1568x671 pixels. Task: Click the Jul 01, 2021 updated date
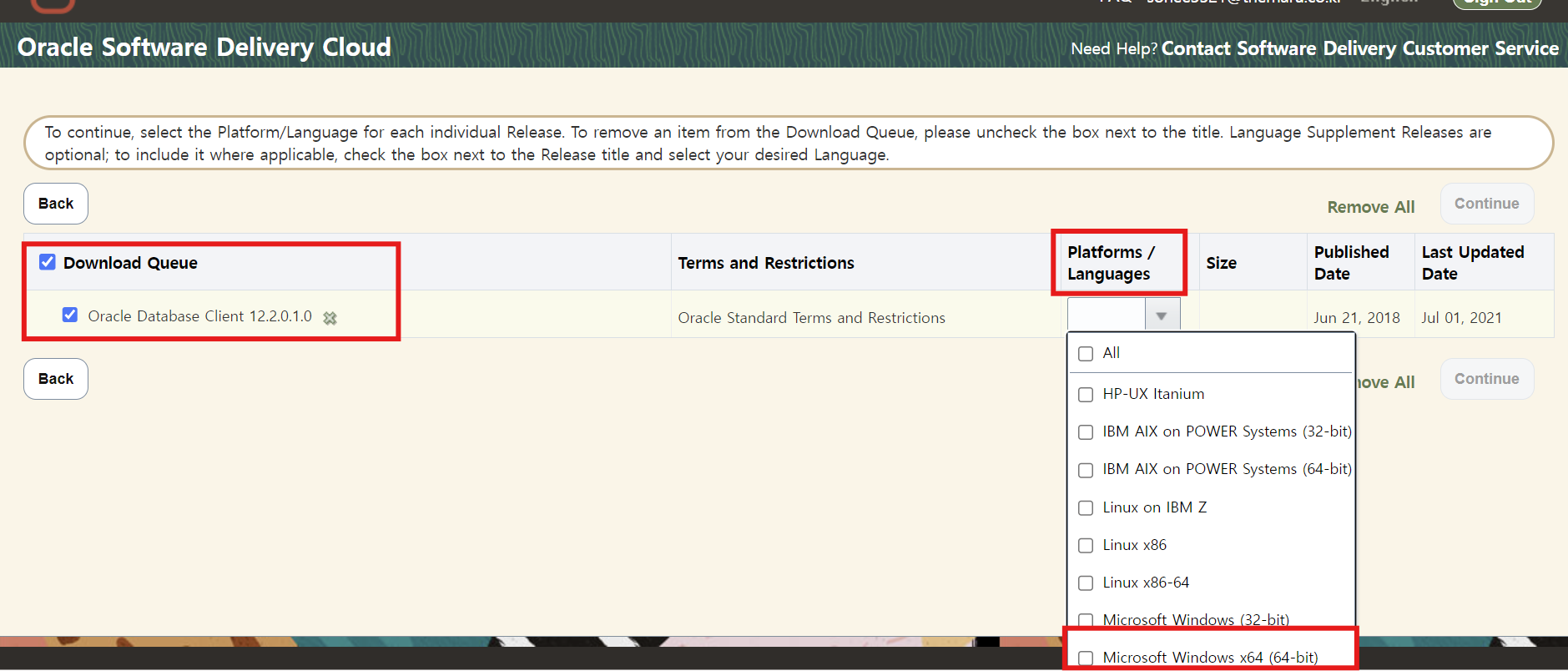(1461, 318)
